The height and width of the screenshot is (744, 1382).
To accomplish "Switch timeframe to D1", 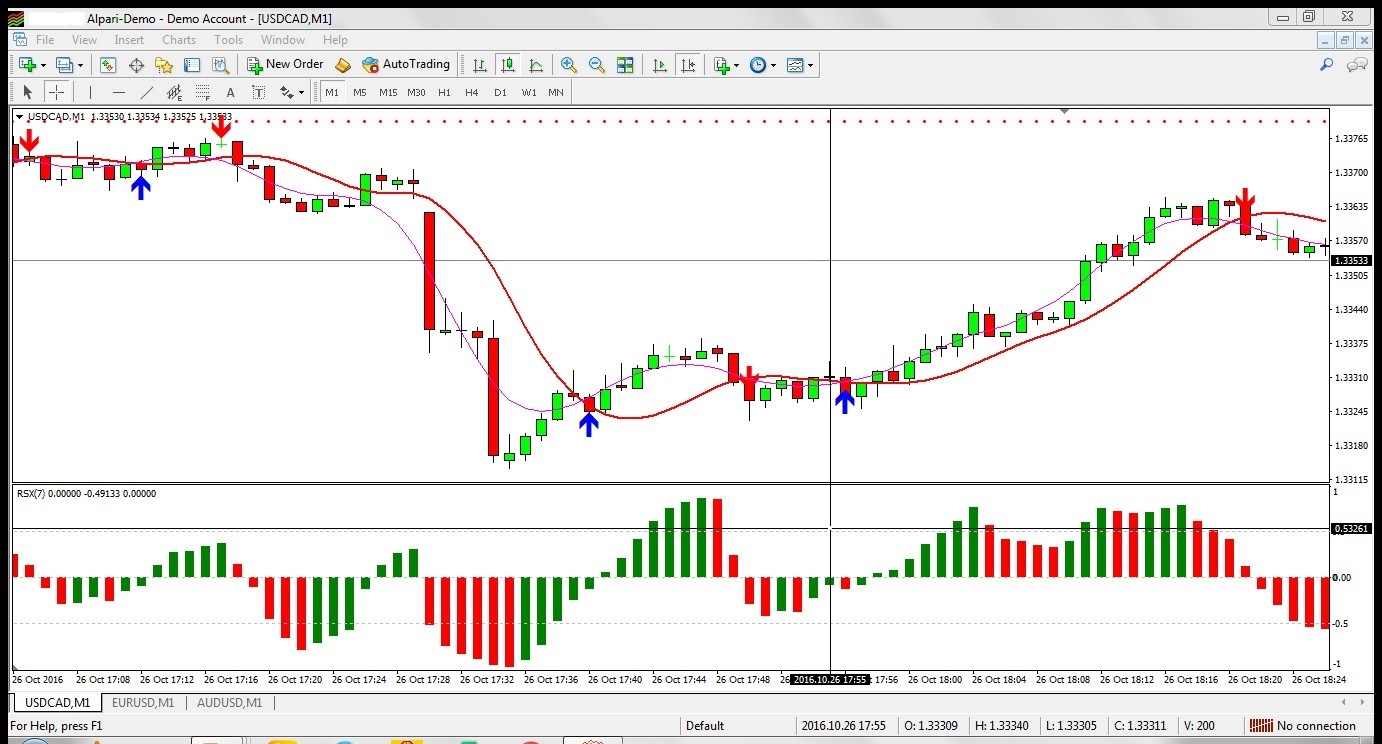I will (x=500, y=92).
